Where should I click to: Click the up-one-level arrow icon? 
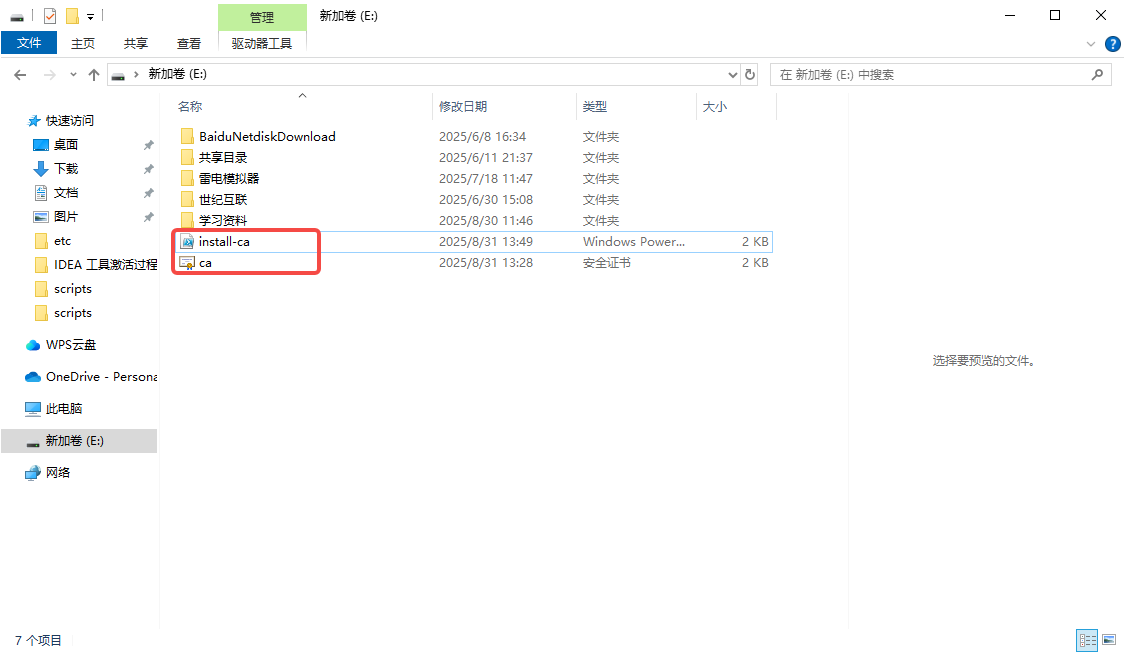(x=94, y=75)
